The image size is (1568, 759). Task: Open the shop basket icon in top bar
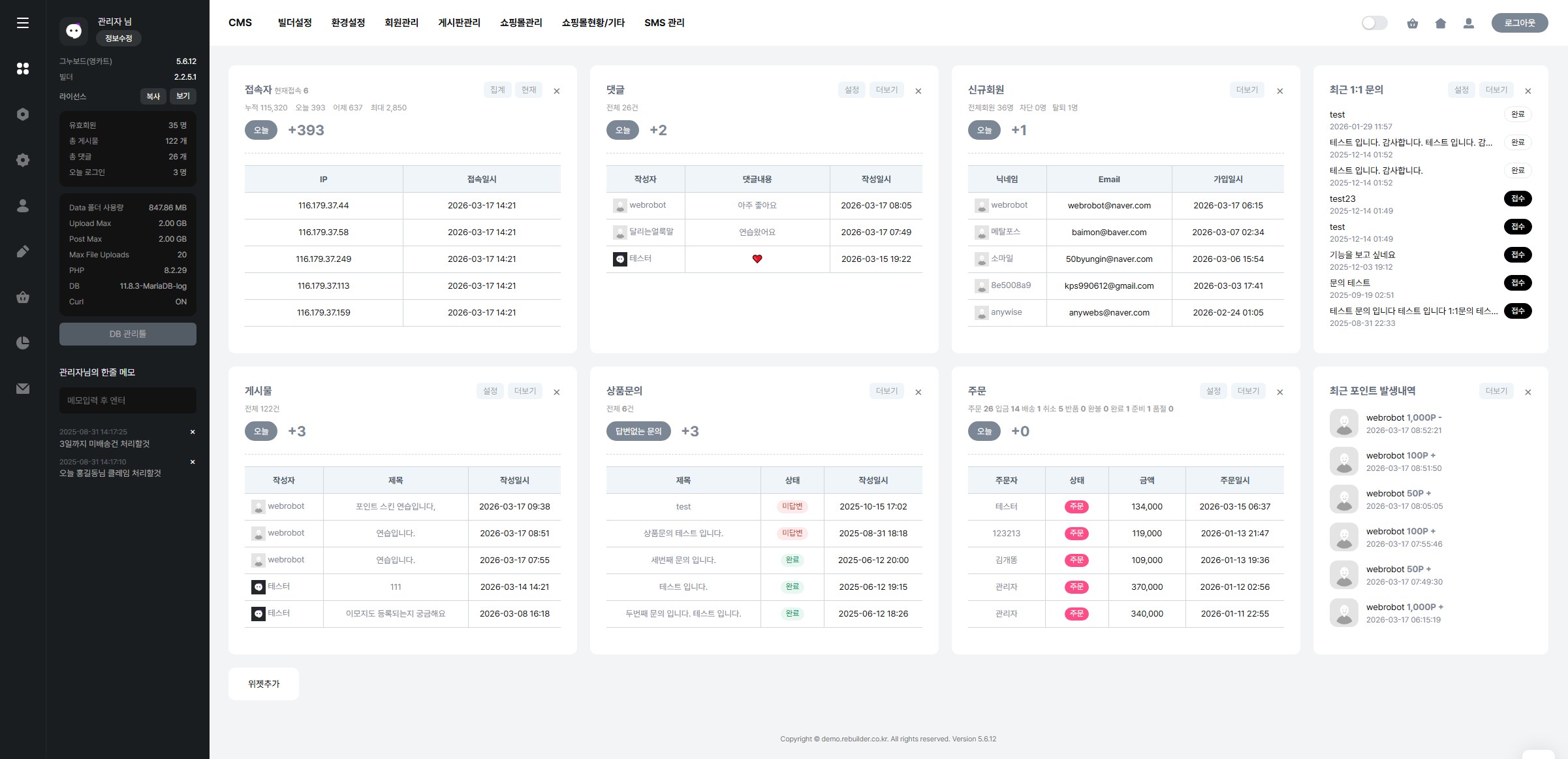pyautogui.click(x=1413, y=24)
